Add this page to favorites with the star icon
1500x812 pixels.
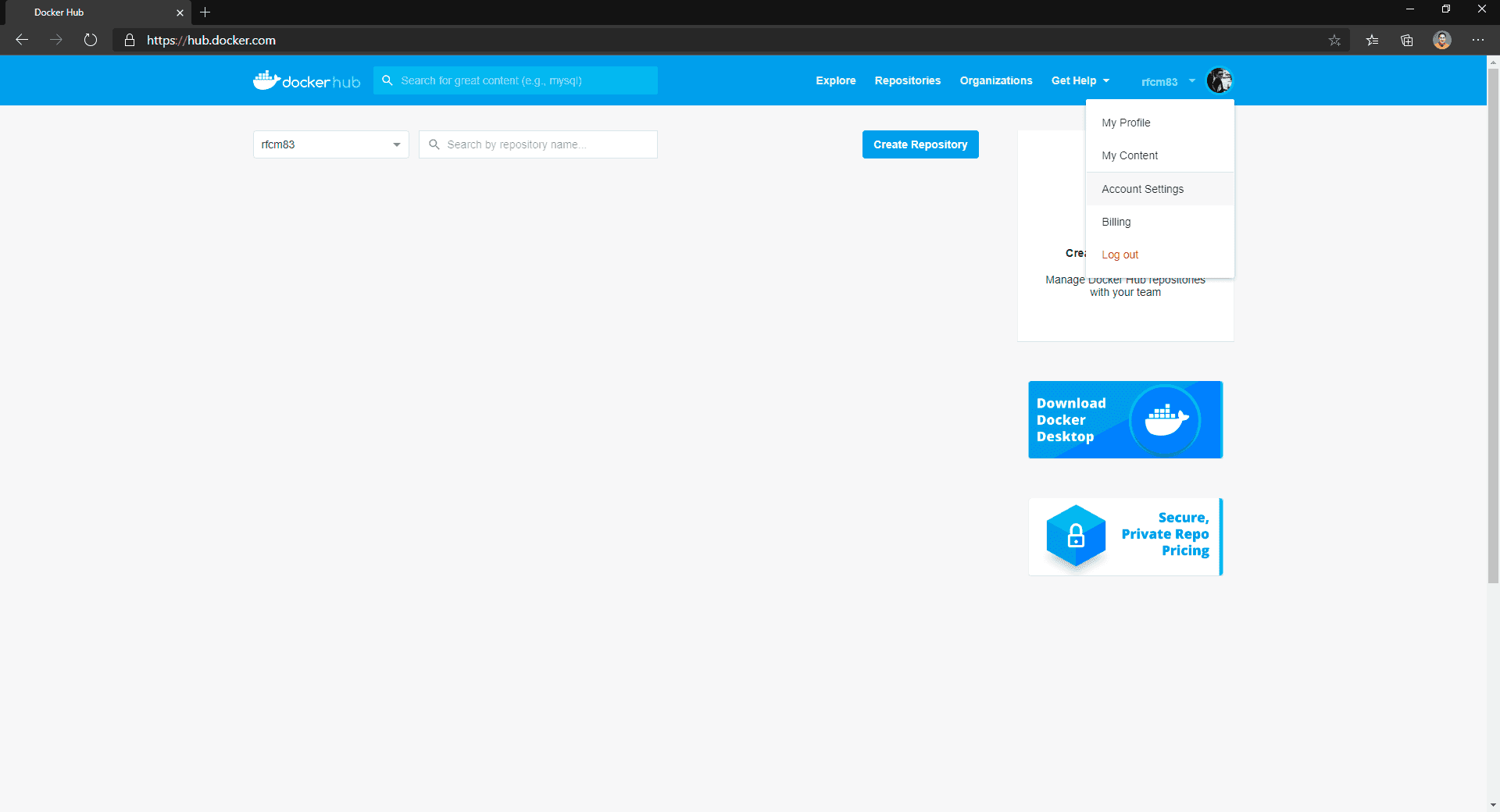point(1334,40)
